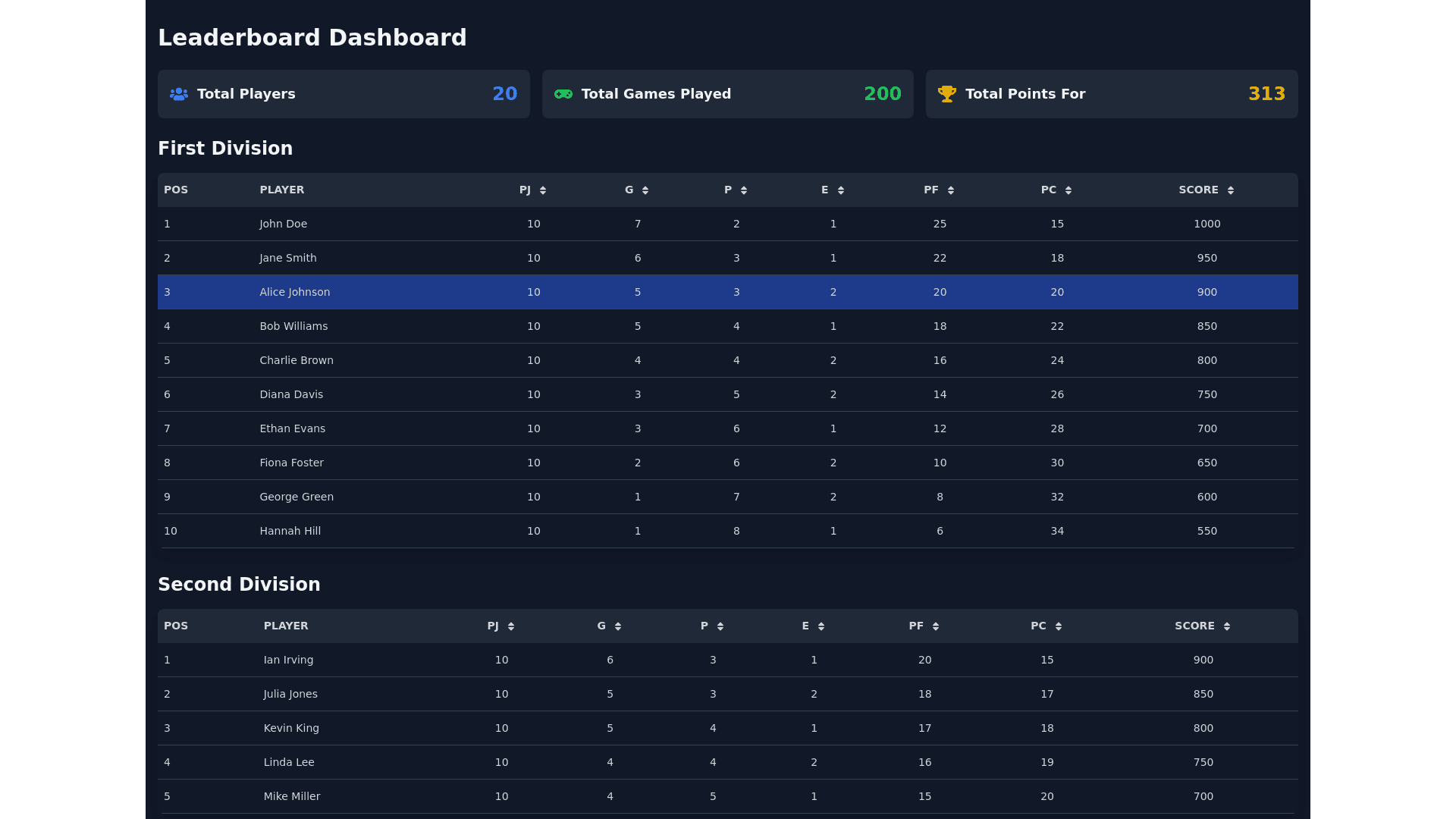The height and width of the screenshot is (819, 1456).
Task: Sort First Division by P column icon
Action: coord(744,190)
